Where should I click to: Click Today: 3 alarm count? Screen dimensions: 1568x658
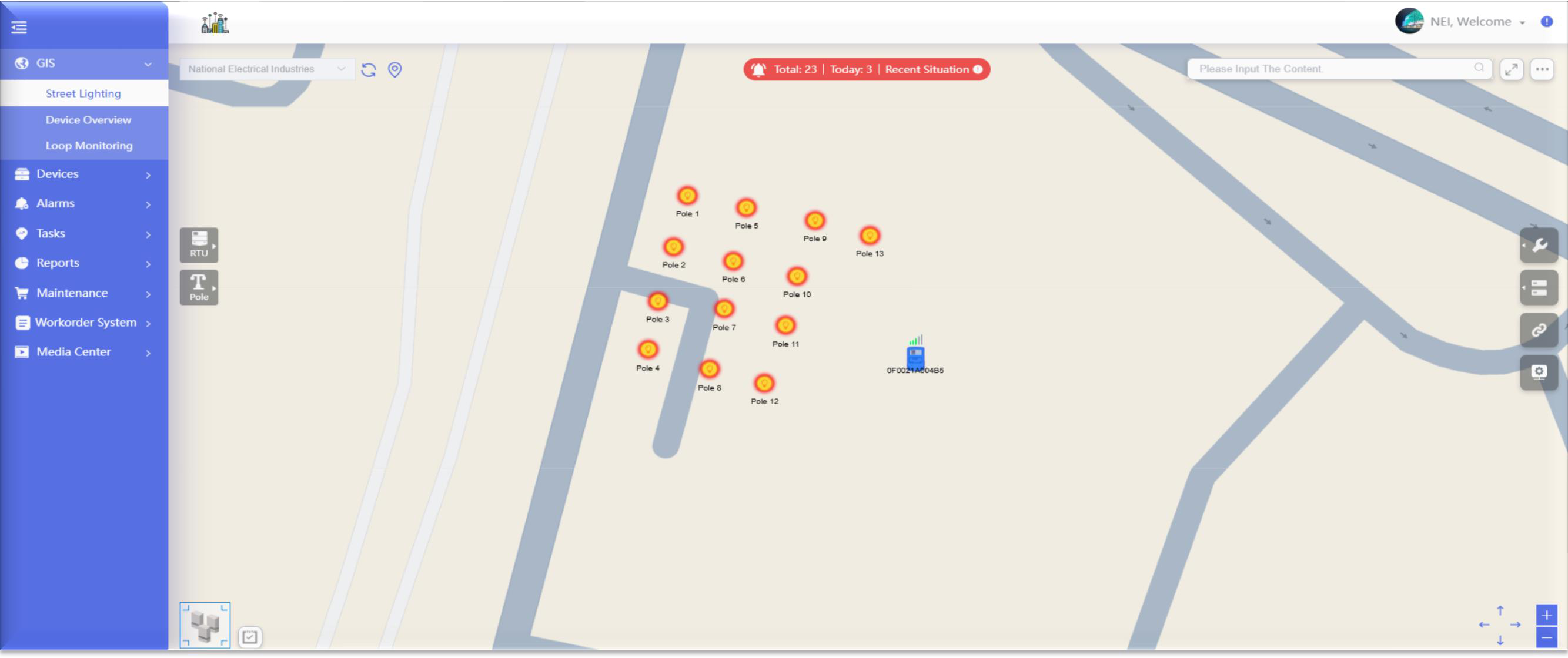point(851,69)
